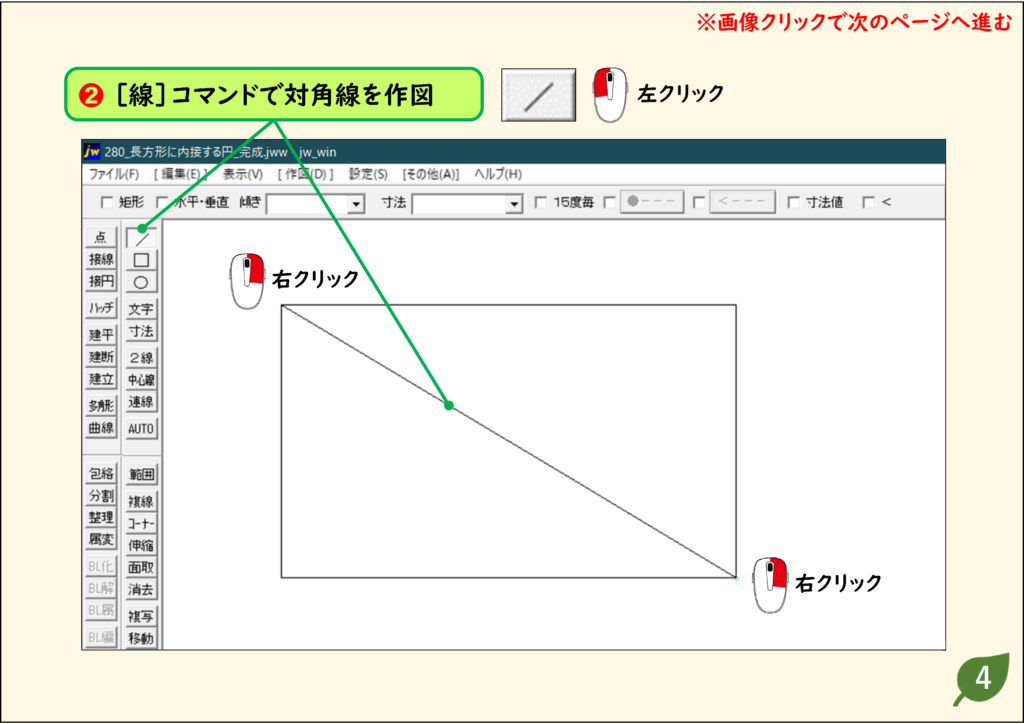Click the jw app icon in title bar

92,152
